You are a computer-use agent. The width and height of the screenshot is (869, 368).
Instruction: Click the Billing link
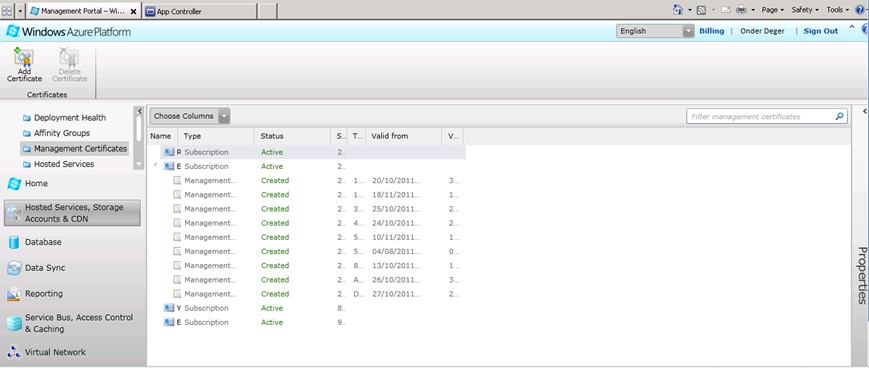(712, 31)
